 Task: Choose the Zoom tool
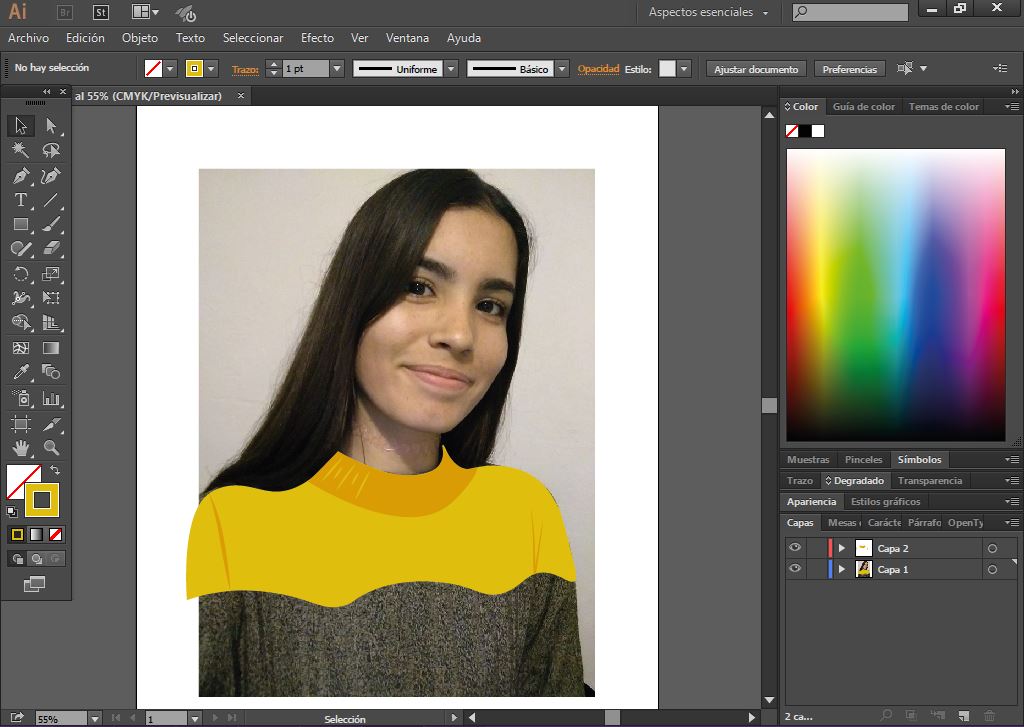[51, 448]
